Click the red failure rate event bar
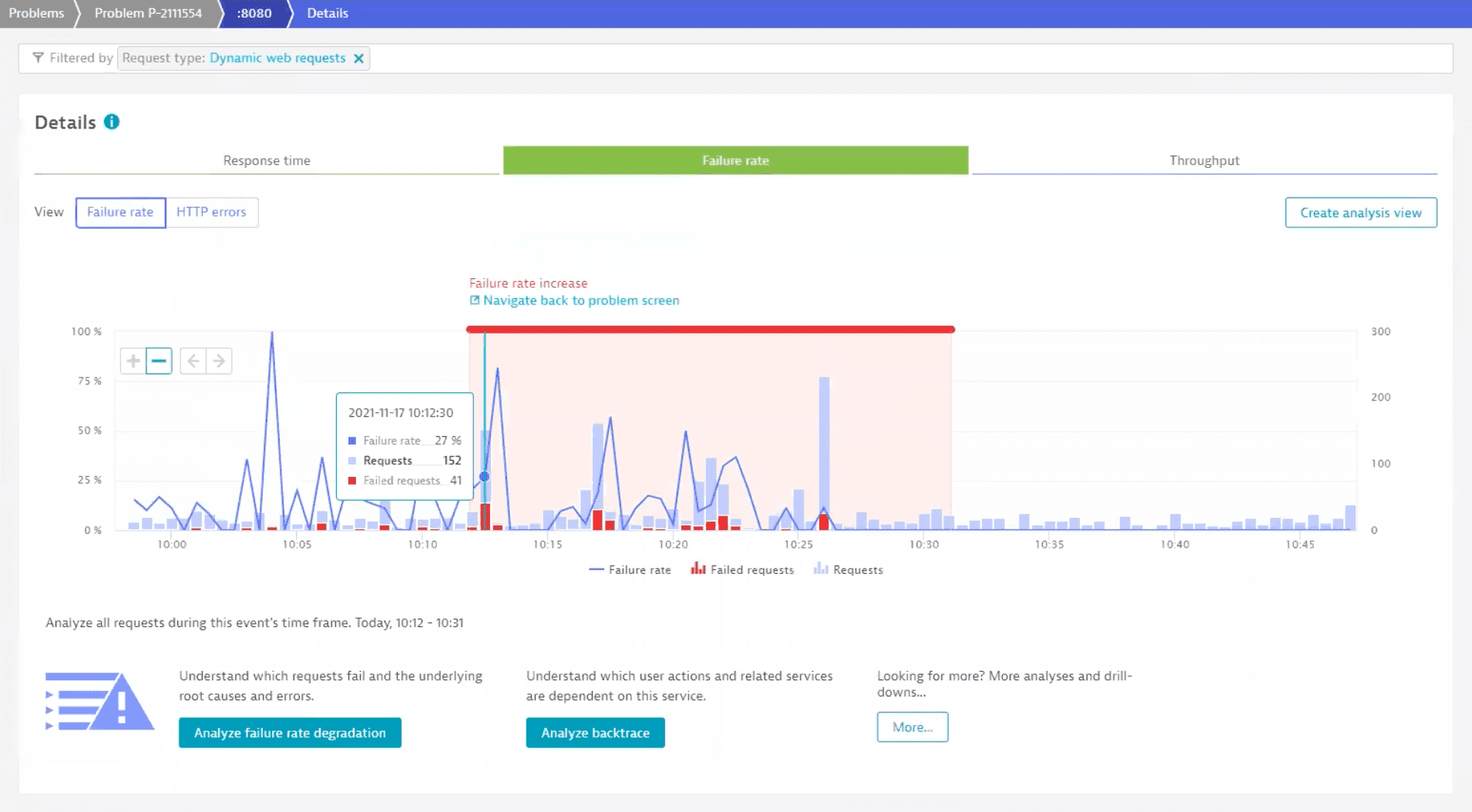Viewport: 1472px width, 812px height. (x=710, y=330)
